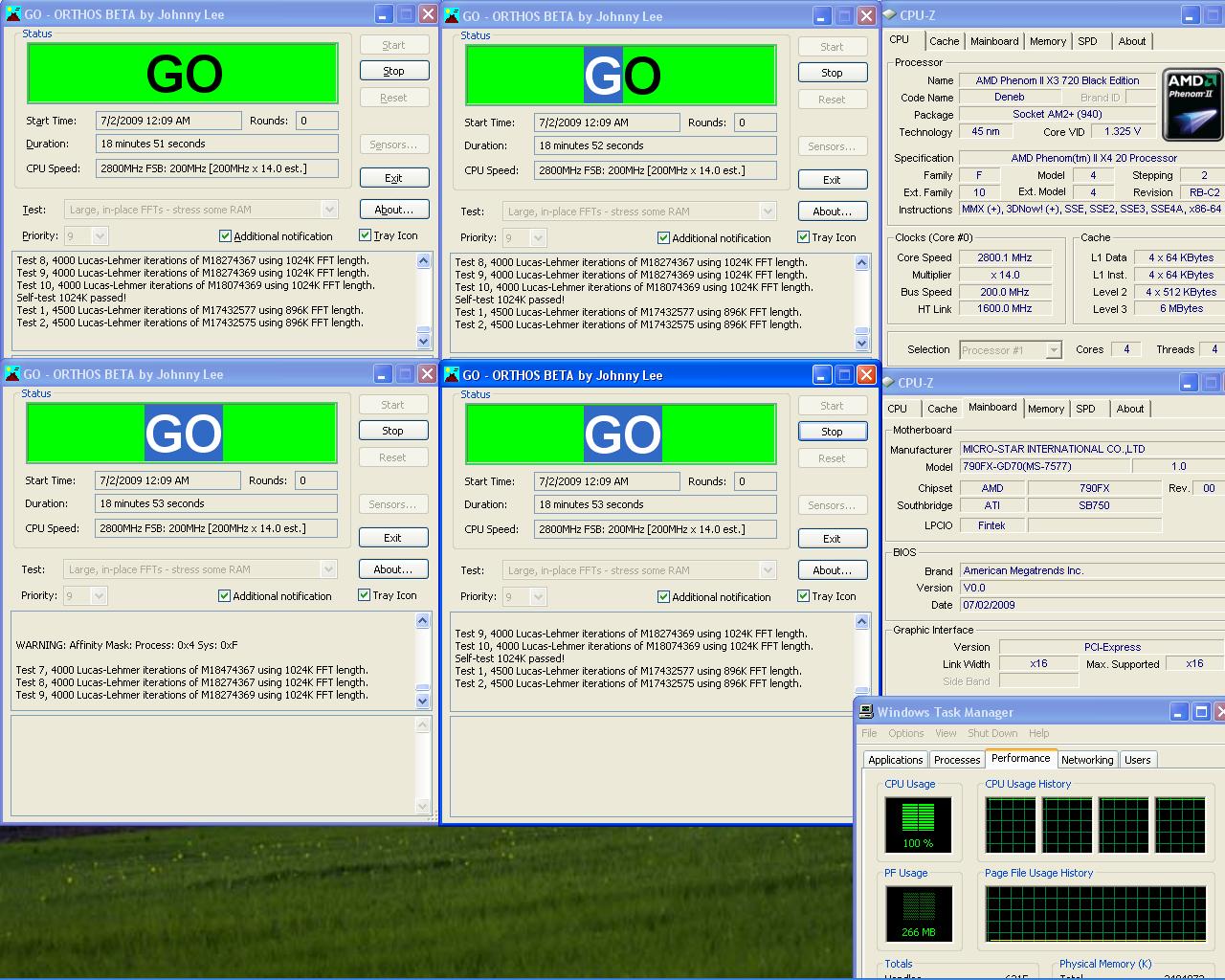Click the GO status display in the 51-second ORTHOS window

[x=183, y=74]
